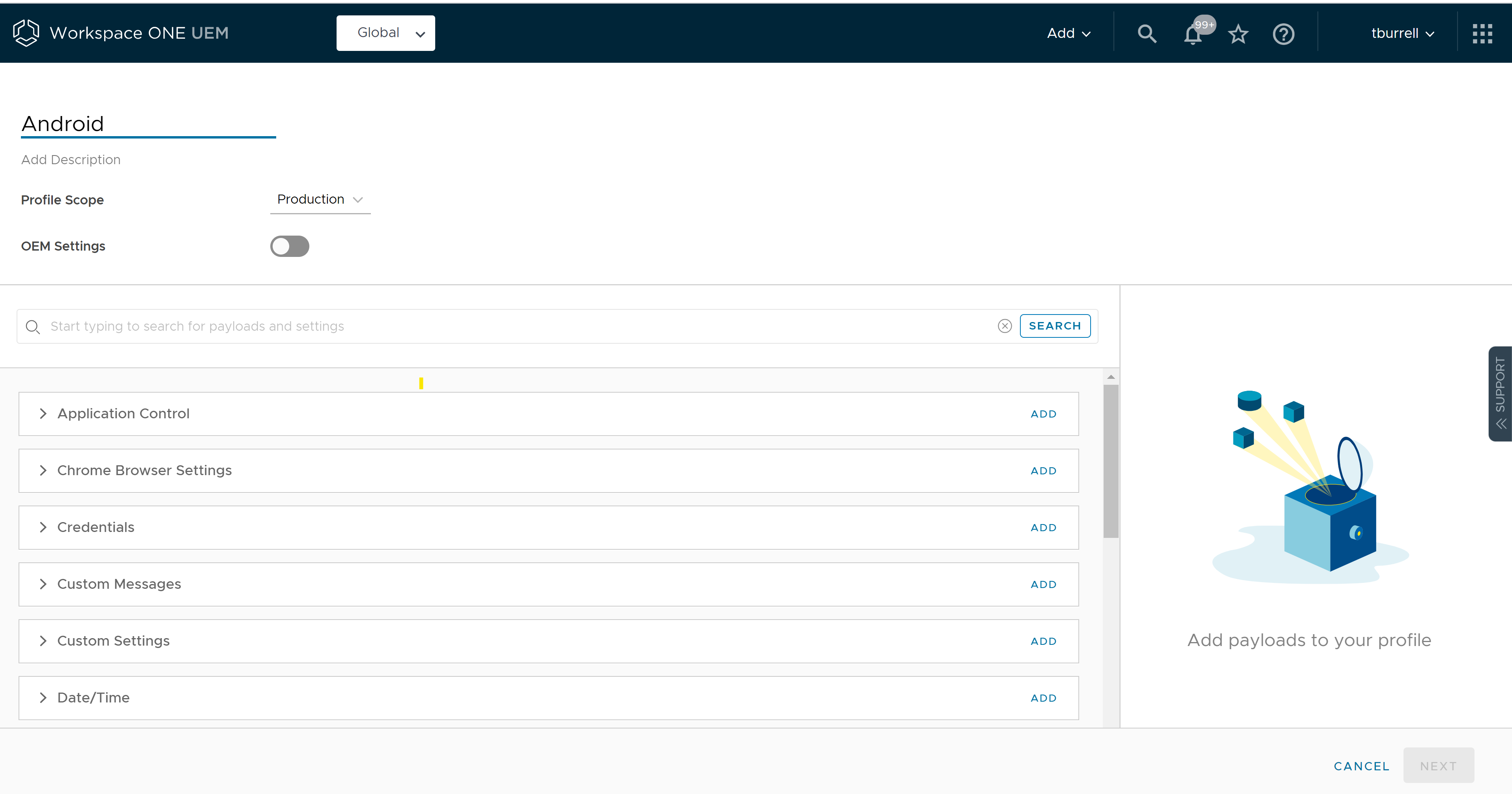Add the Chrome Browser Settings payload

pos(1044,471)
